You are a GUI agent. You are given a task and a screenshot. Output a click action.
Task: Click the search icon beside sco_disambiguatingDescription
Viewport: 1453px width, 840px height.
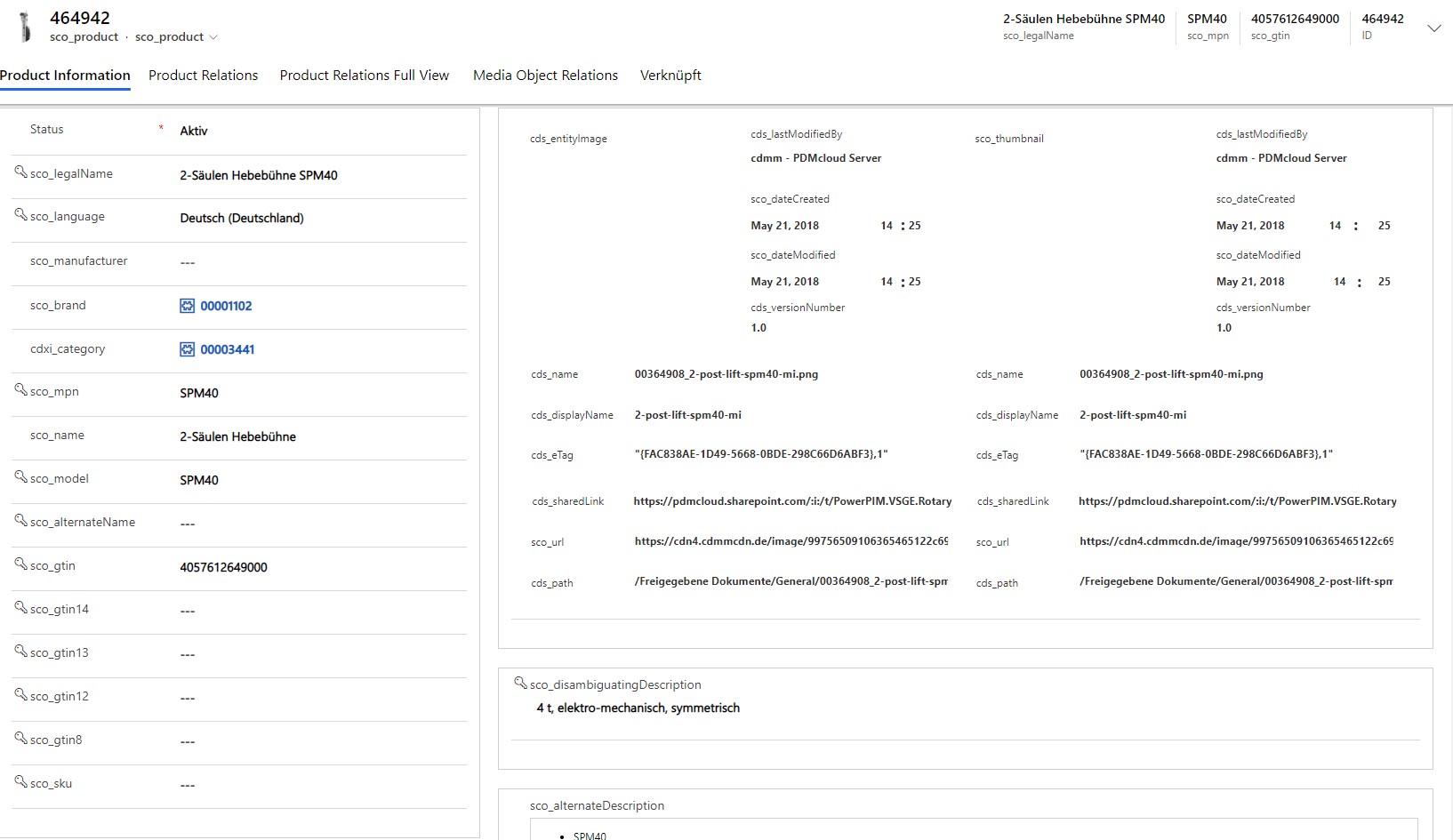click(x=520, y=684)
